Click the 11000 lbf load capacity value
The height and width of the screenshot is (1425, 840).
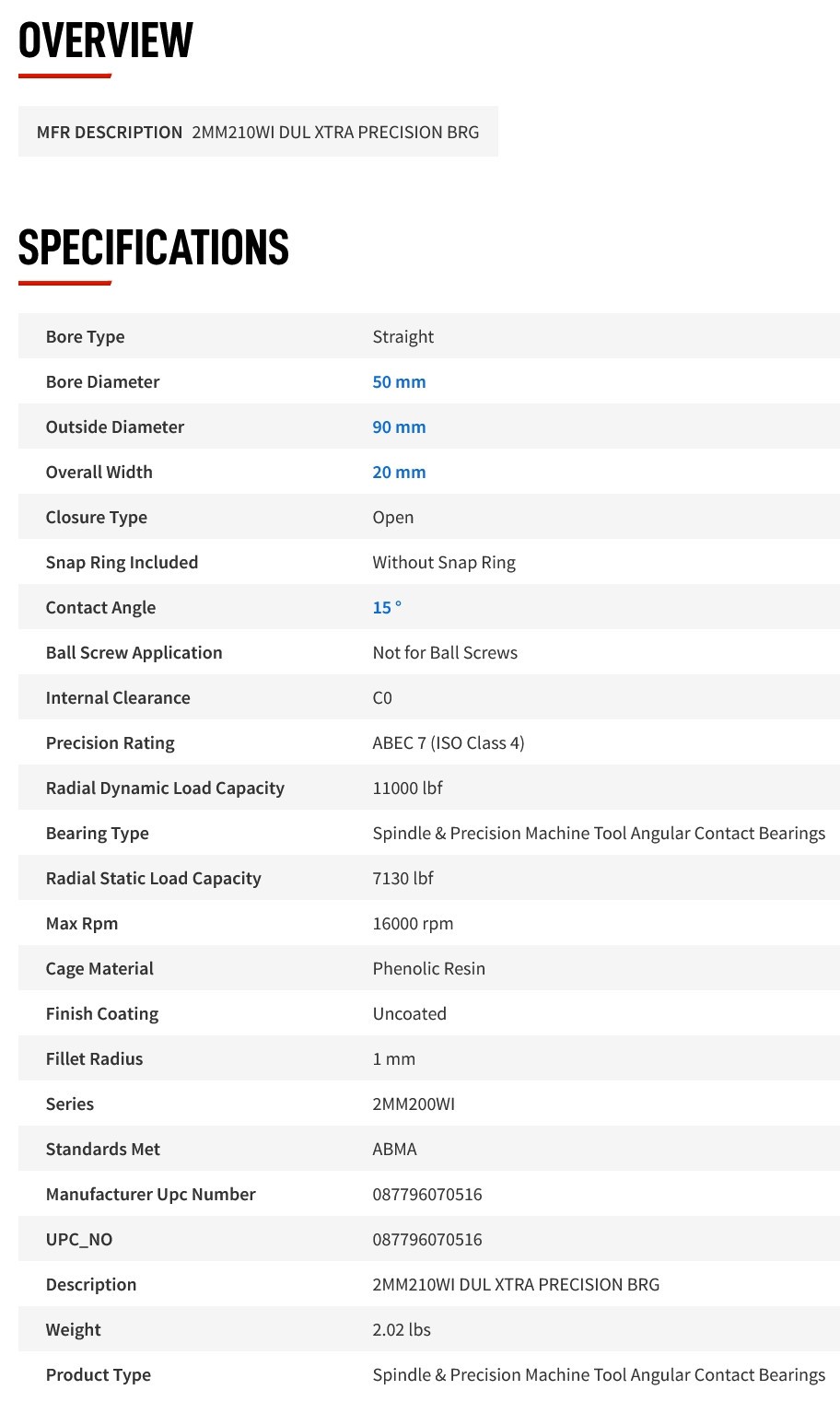[407, 788]
